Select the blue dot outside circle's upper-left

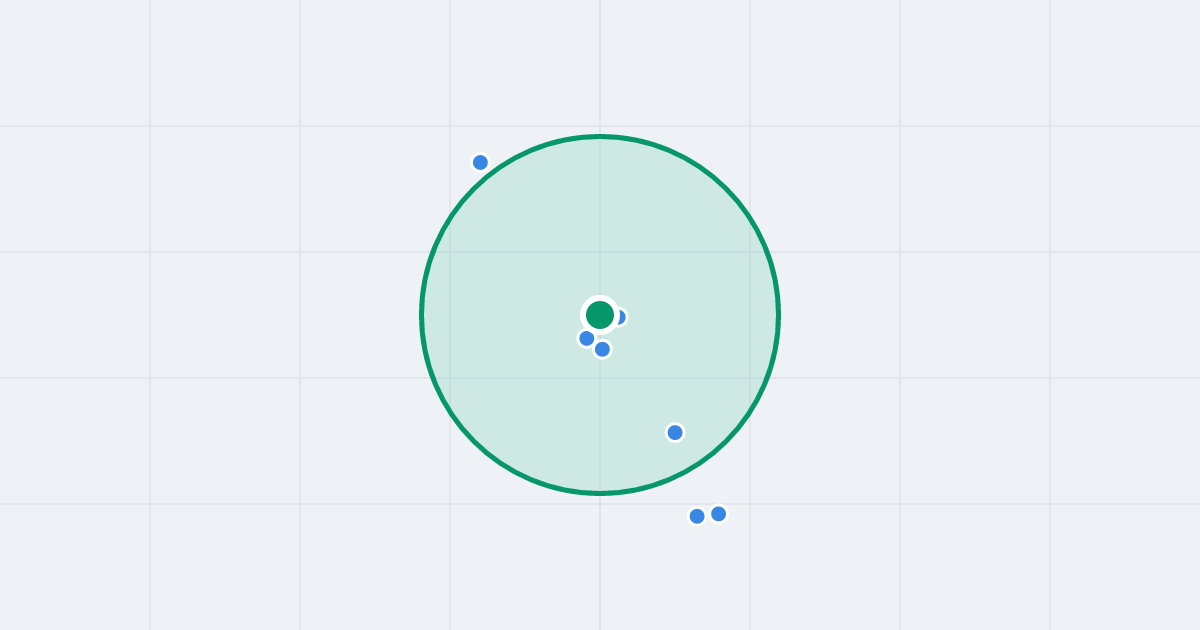(480, 162)
